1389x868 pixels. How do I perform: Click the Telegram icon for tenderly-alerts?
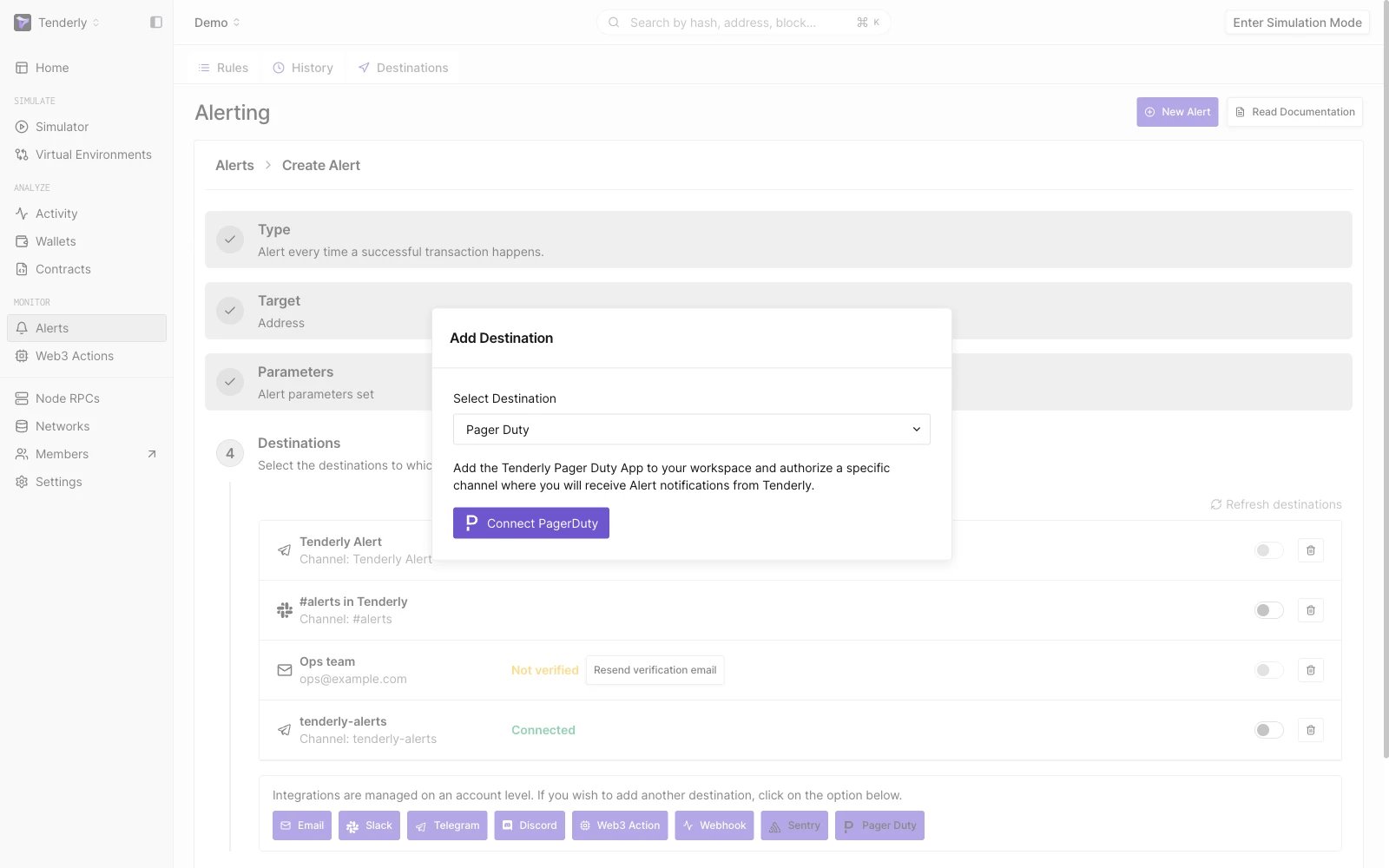click(284, 730)
